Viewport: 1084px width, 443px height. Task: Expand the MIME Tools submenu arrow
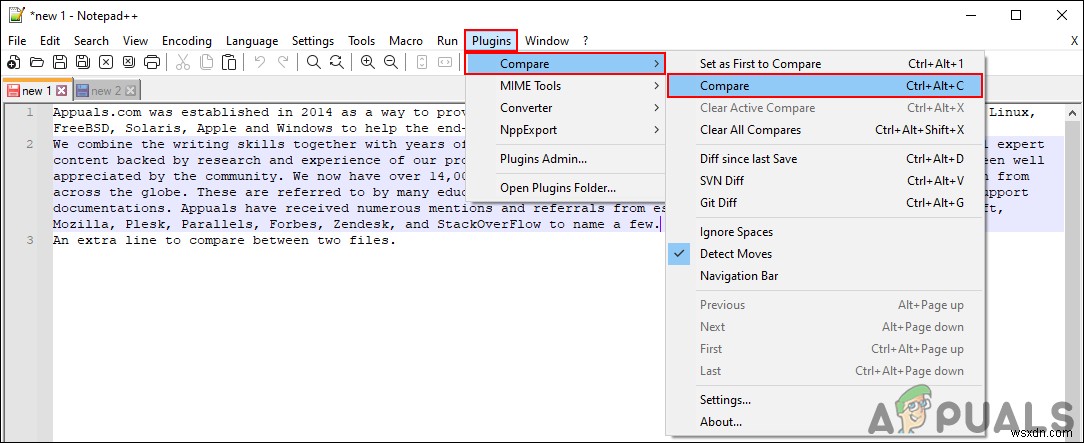tap(655, 86)
